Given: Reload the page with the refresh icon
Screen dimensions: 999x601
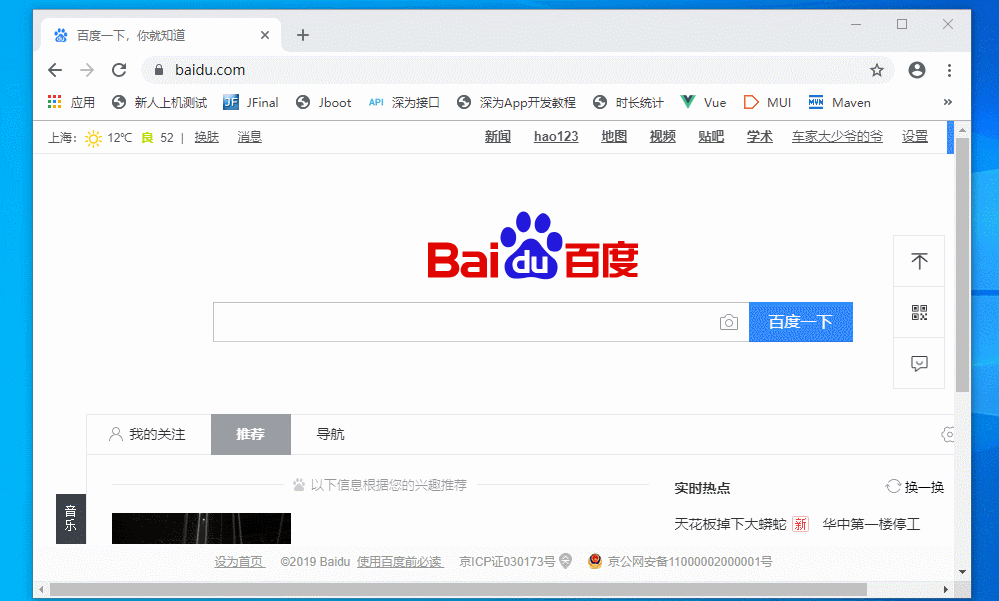Looking at the screenshot, I should [x=119, y=70].
